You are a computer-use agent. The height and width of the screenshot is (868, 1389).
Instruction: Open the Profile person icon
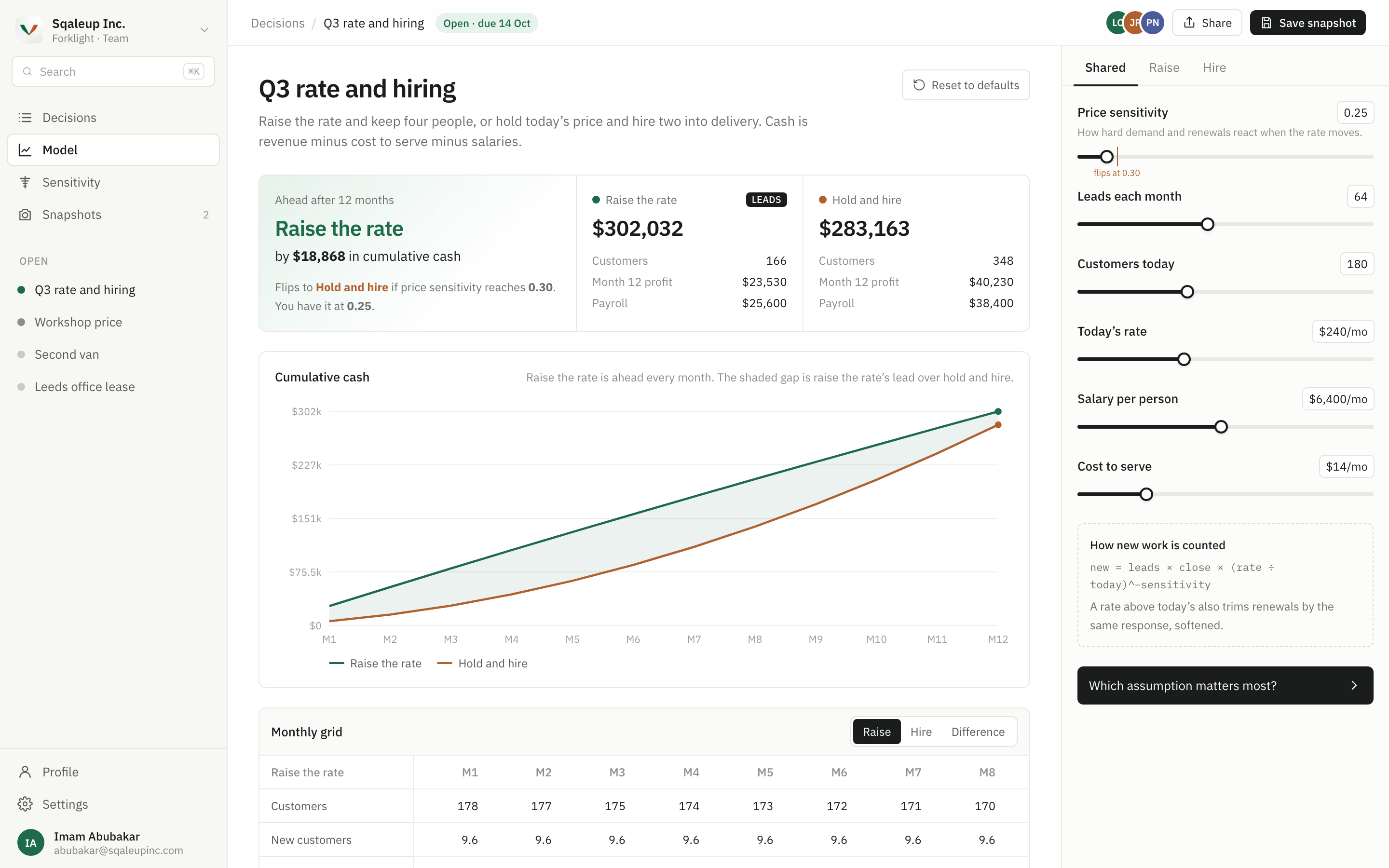point(25,772)
